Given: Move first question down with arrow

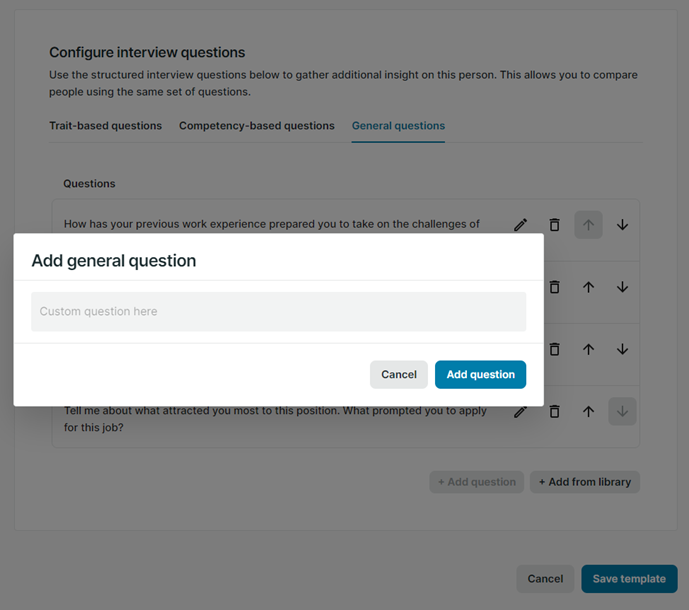Looking at the screenshot, I should [622, 225].
